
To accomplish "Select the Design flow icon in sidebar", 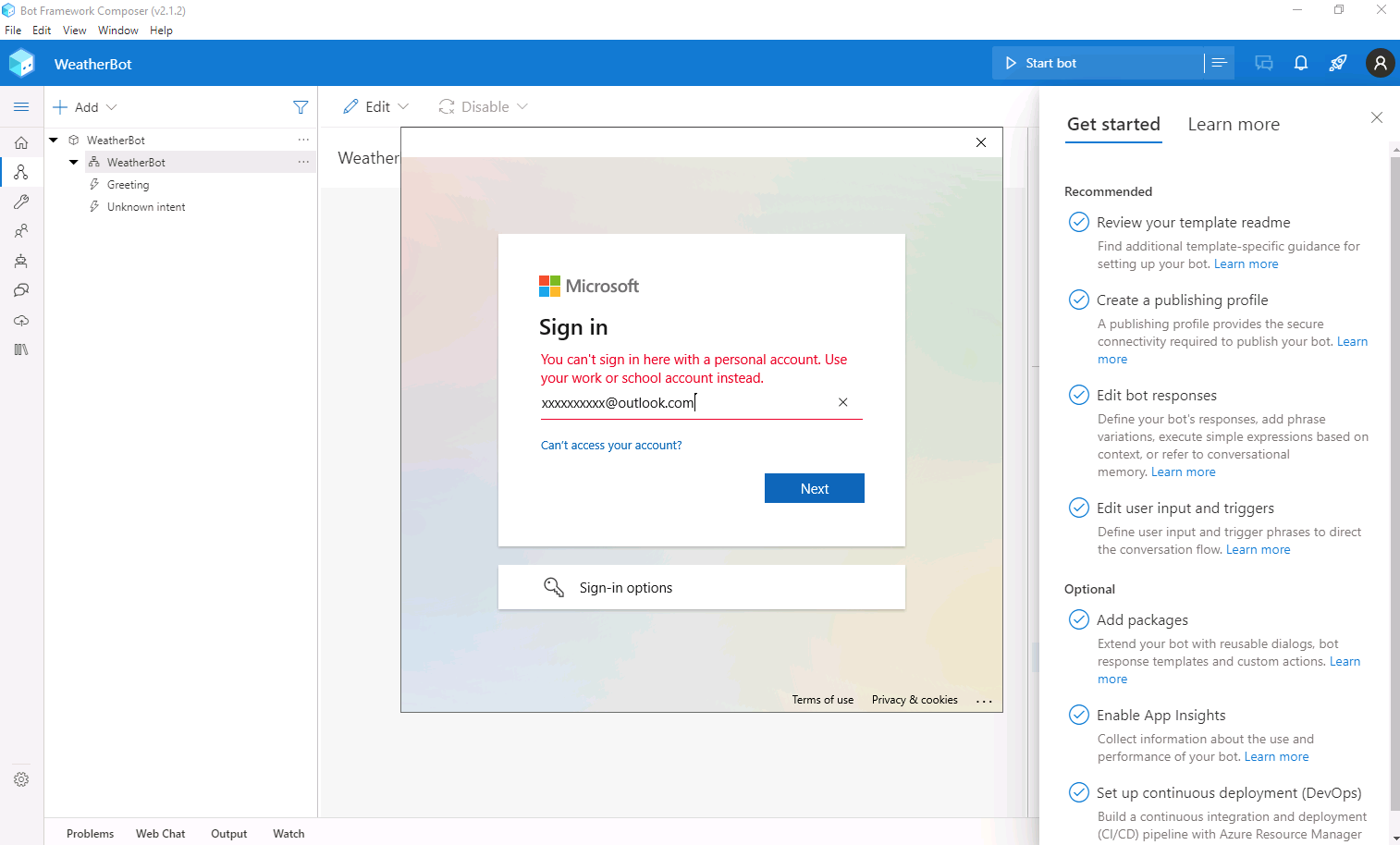I will [x=21, y=172].
